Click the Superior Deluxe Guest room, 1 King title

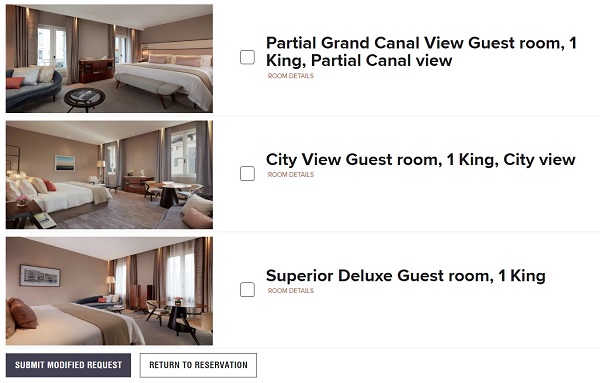click(x=406, y=276)
